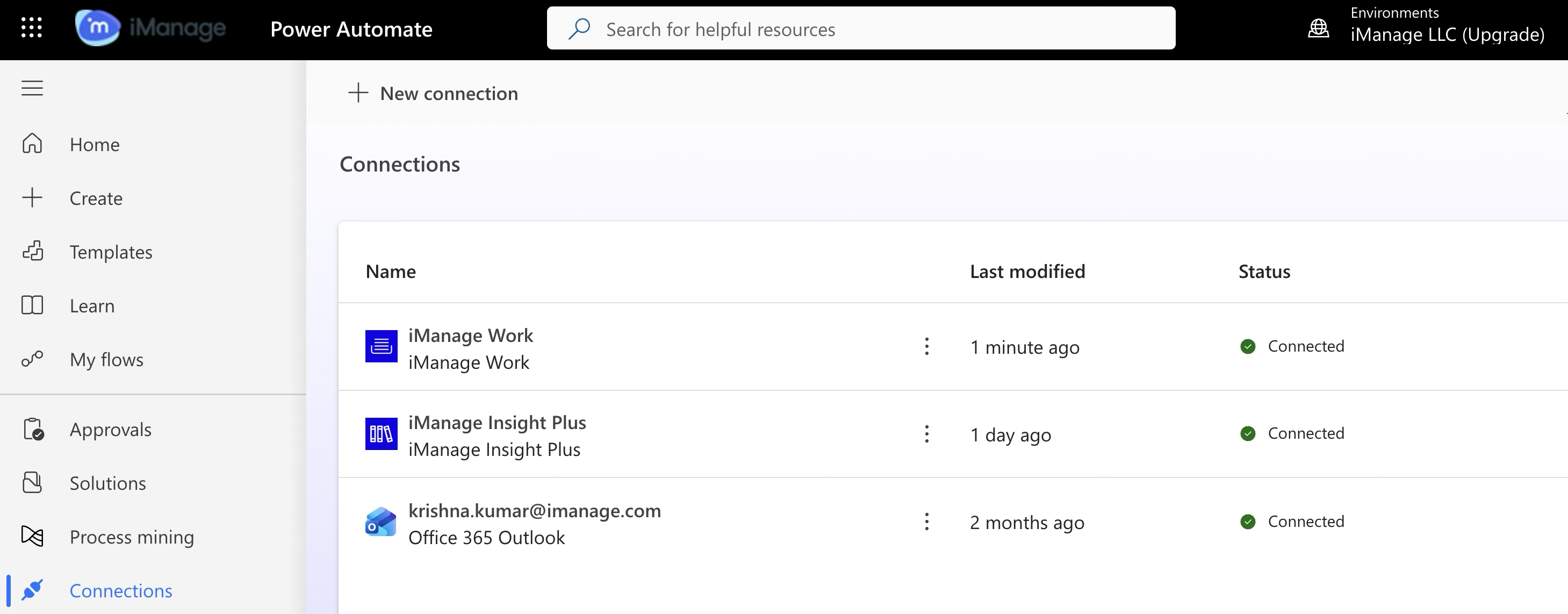Open Approvals page
The image size is (1568, 614).
[x=110, y=430]
